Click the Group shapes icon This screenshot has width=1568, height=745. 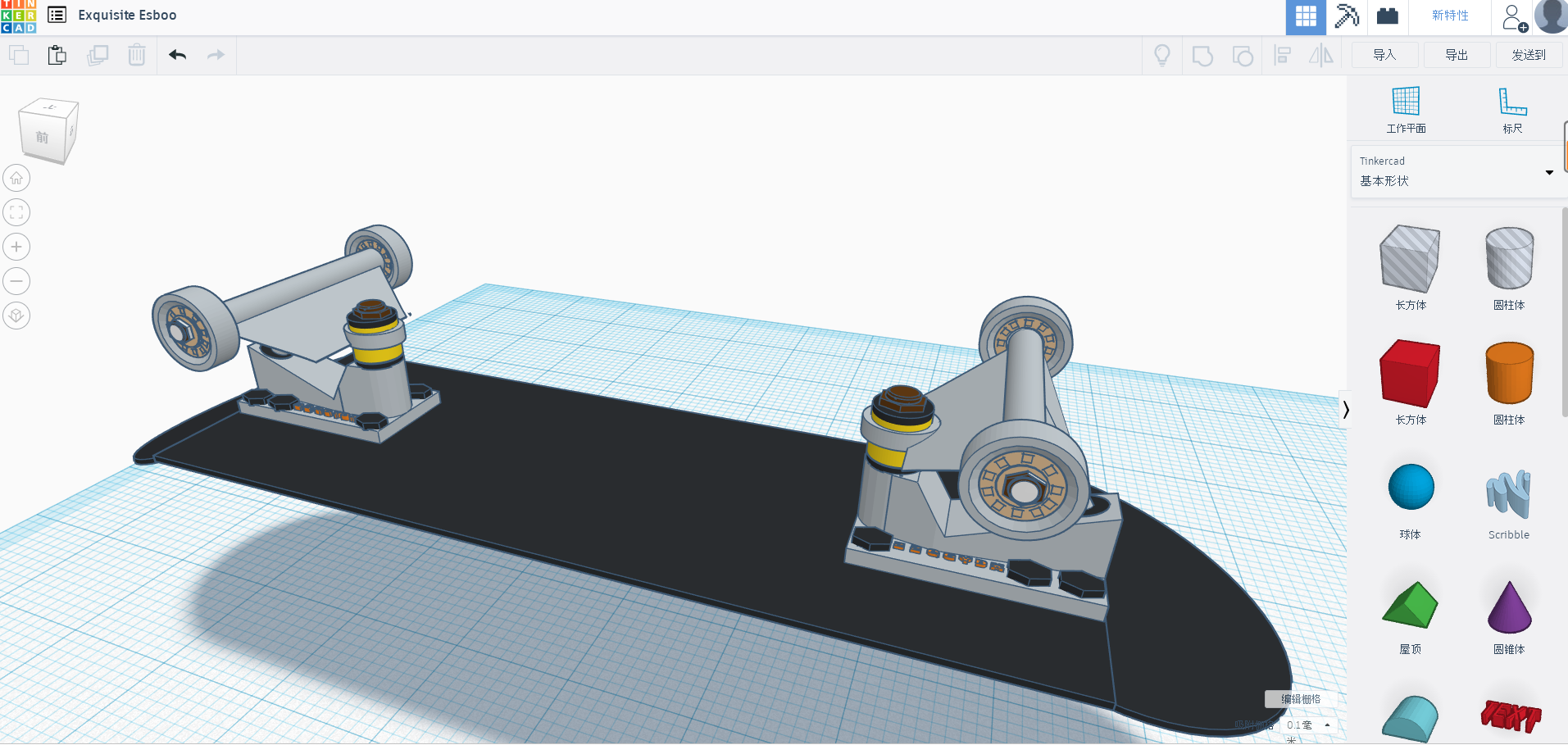point(1202,56)
